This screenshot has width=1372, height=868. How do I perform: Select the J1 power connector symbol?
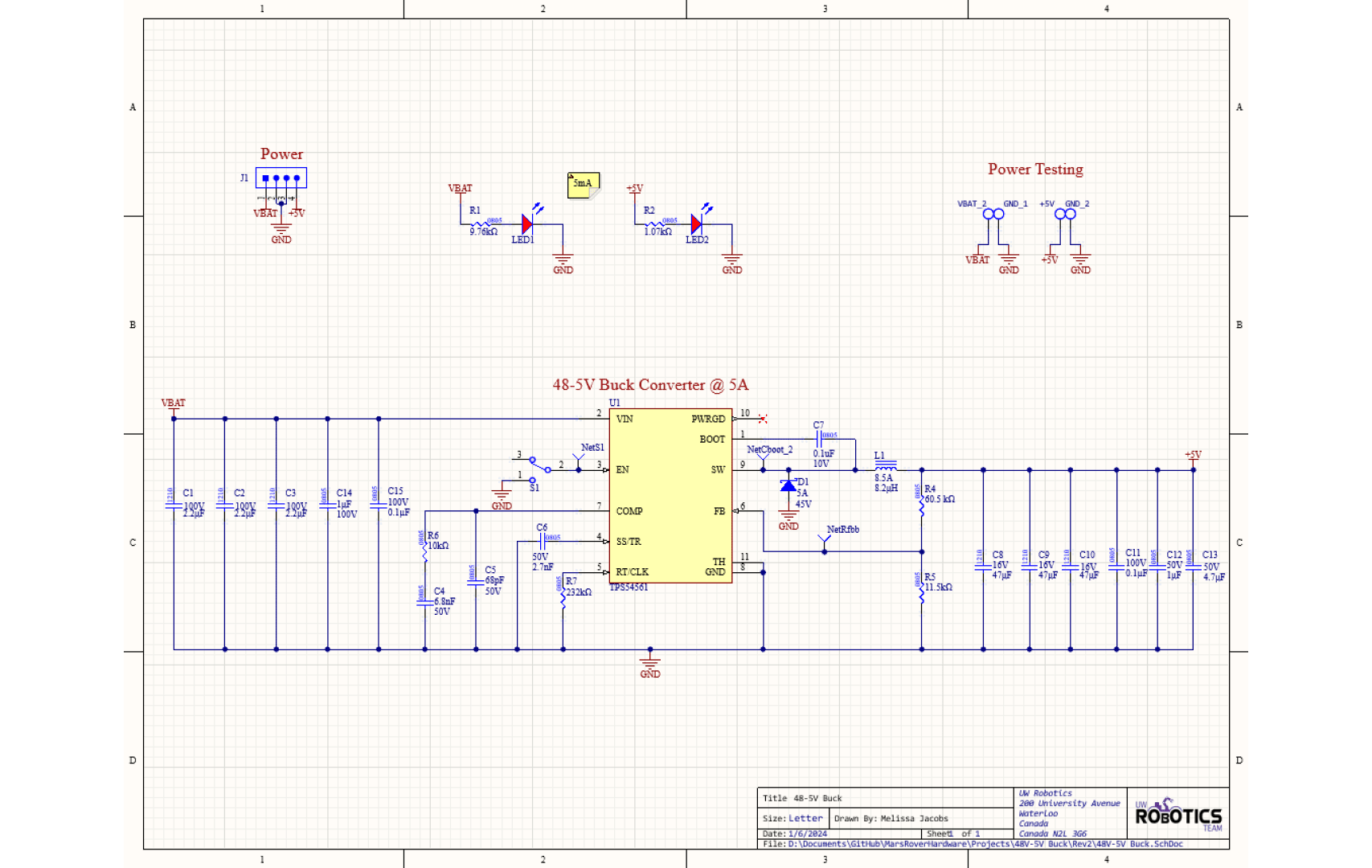point(281,178)
